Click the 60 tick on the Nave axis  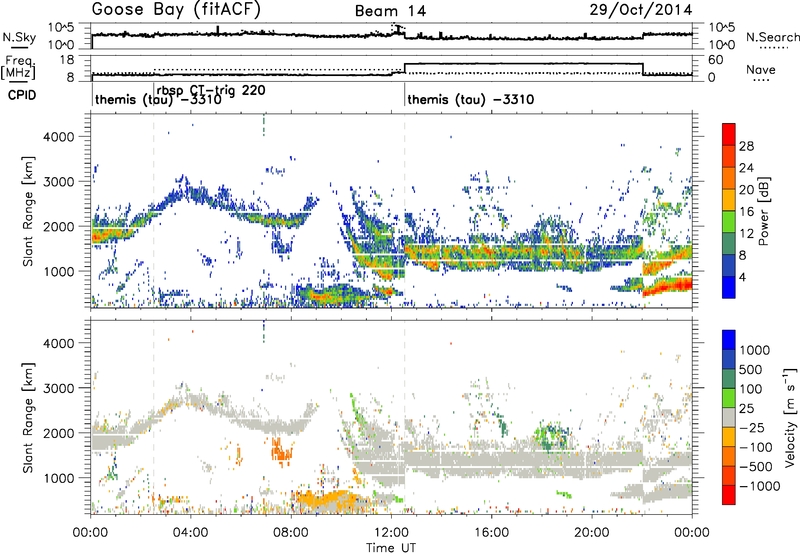(716, 60)
